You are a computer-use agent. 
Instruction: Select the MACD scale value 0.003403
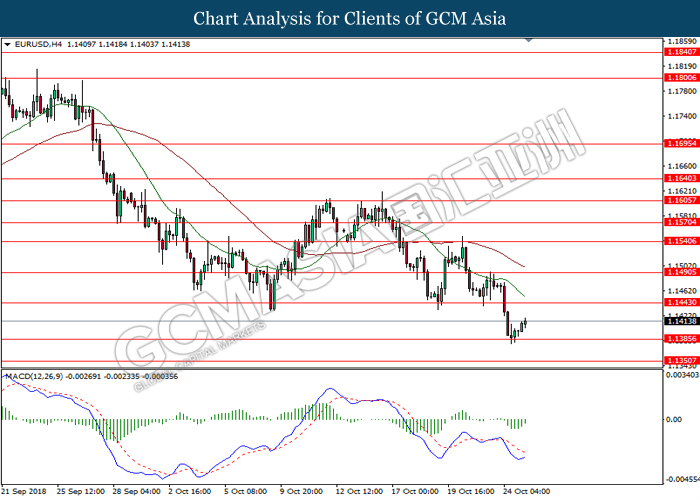tap(683, 375)
